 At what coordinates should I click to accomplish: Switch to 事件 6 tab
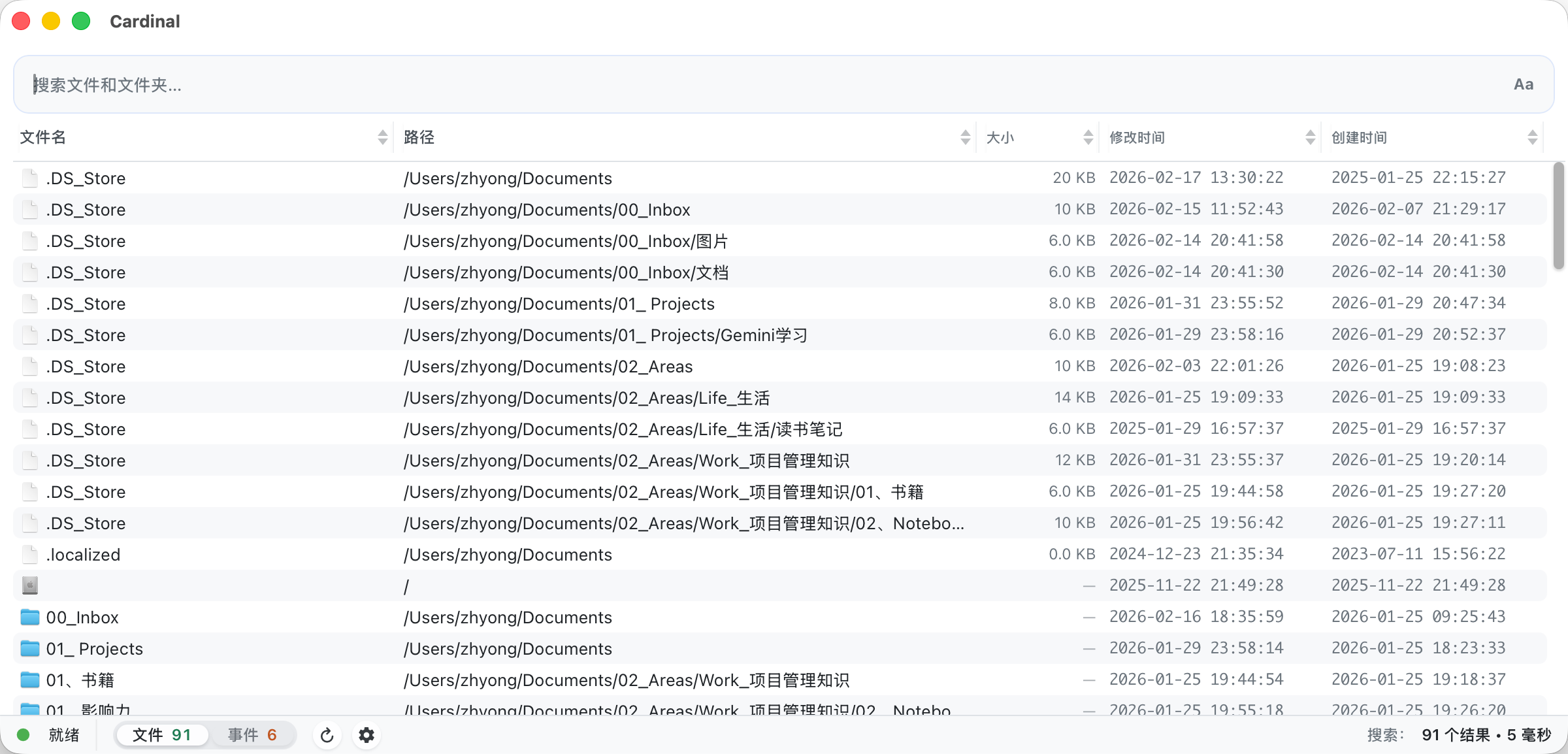tap(252, 735)
